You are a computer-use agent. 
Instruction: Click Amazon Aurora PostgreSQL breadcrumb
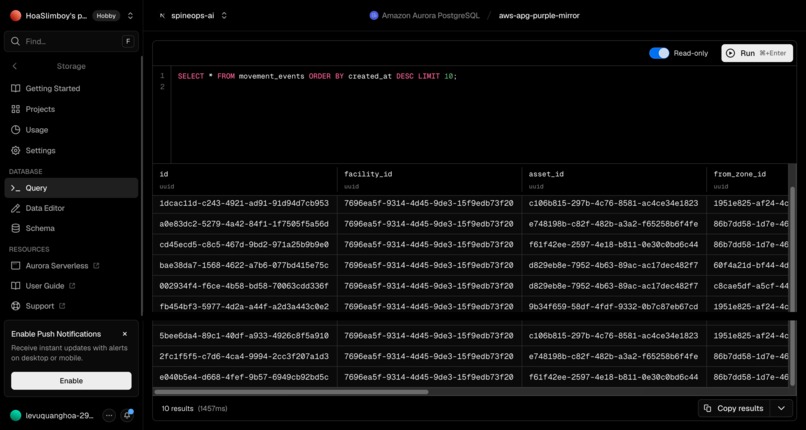pos(424,16)
